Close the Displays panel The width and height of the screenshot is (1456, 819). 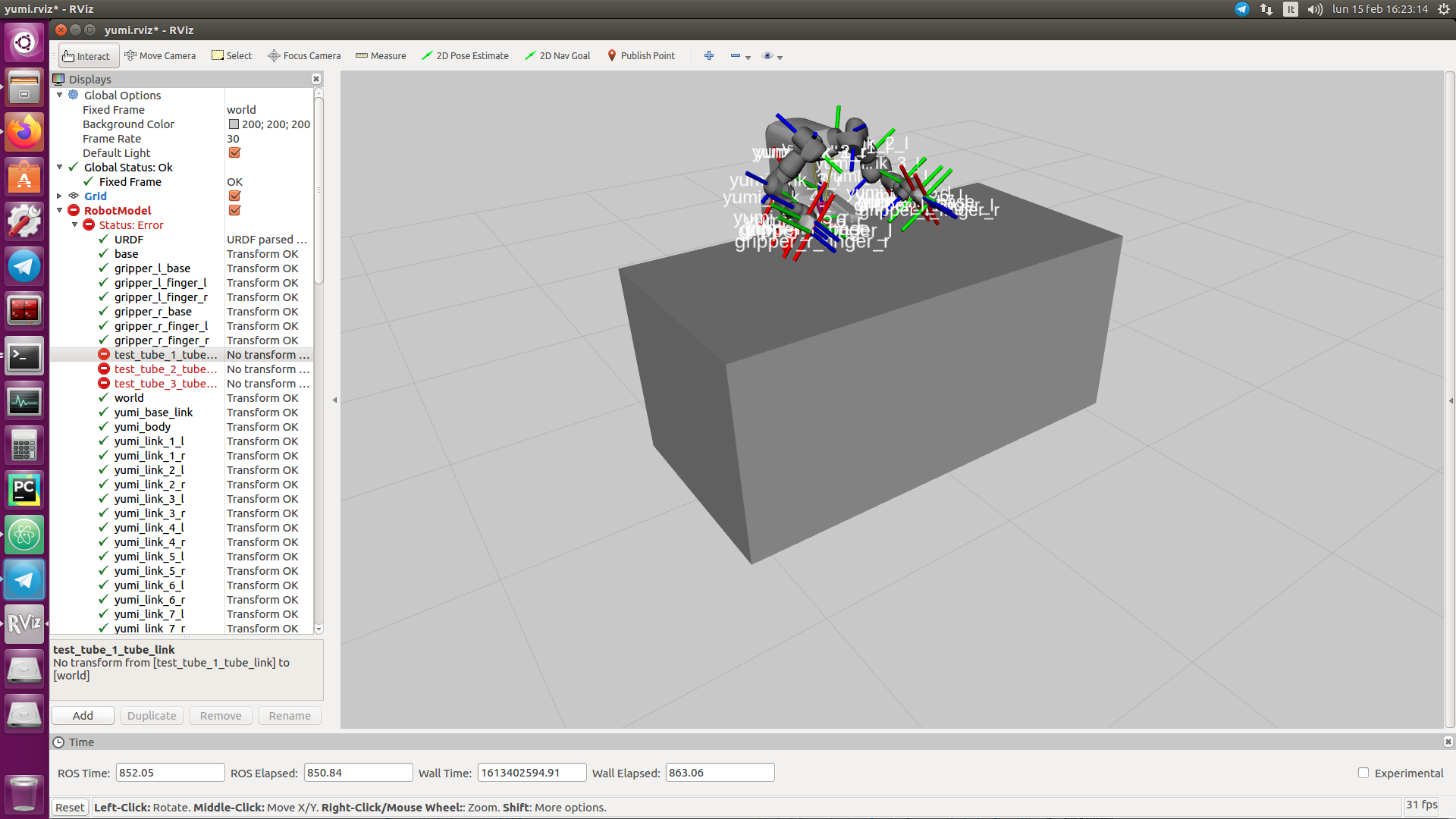[x=316, y=79]
